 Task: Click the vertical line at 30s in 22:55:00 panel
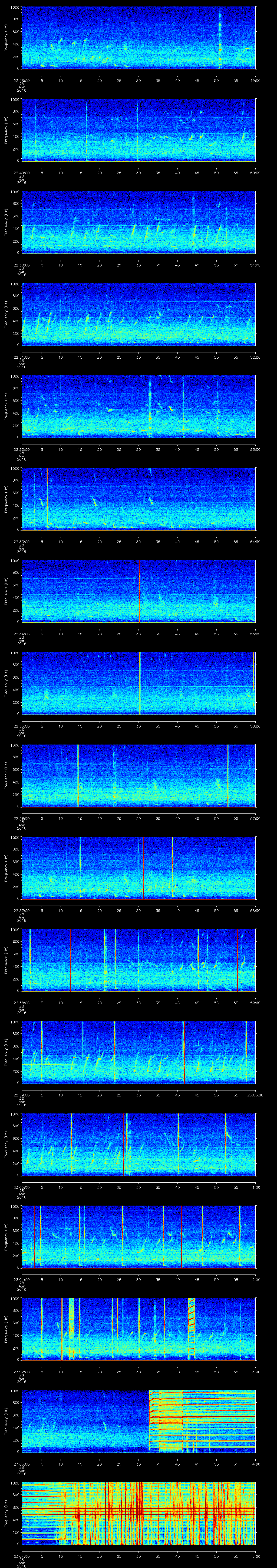140,683
